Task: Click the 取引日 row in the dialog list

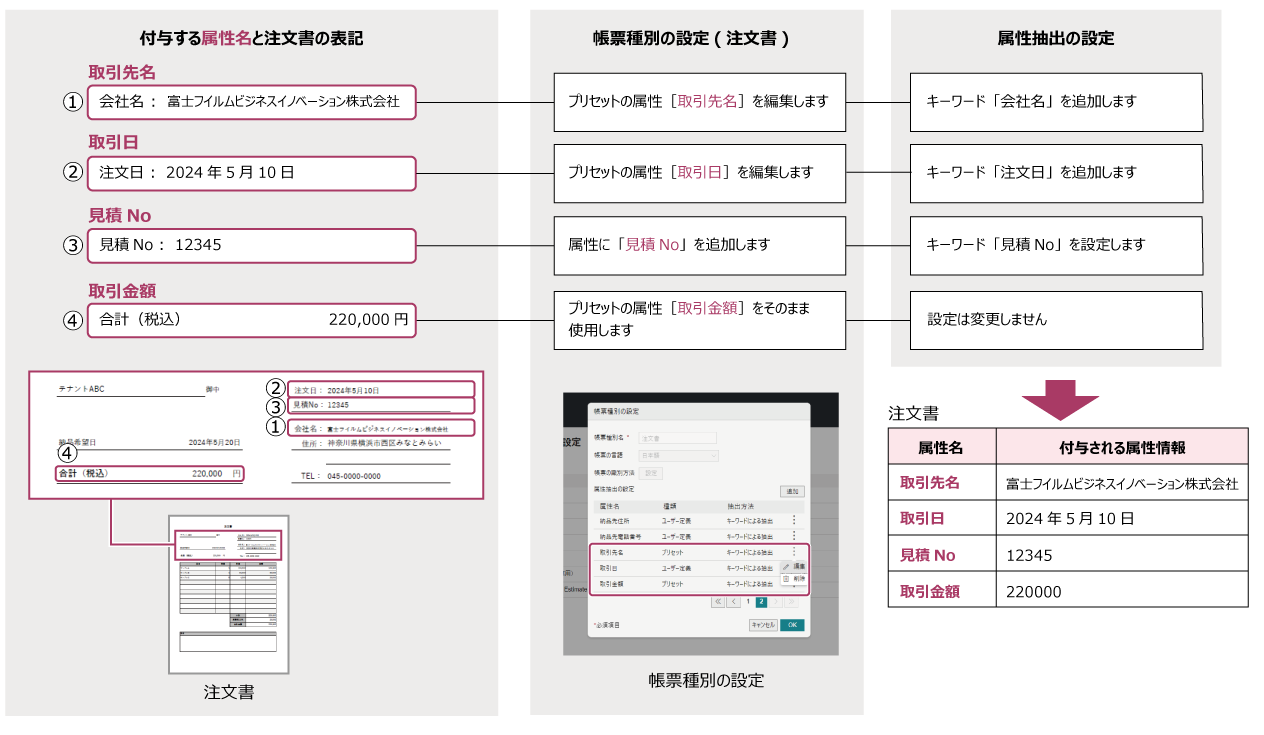Action: (x=699, y=568)
